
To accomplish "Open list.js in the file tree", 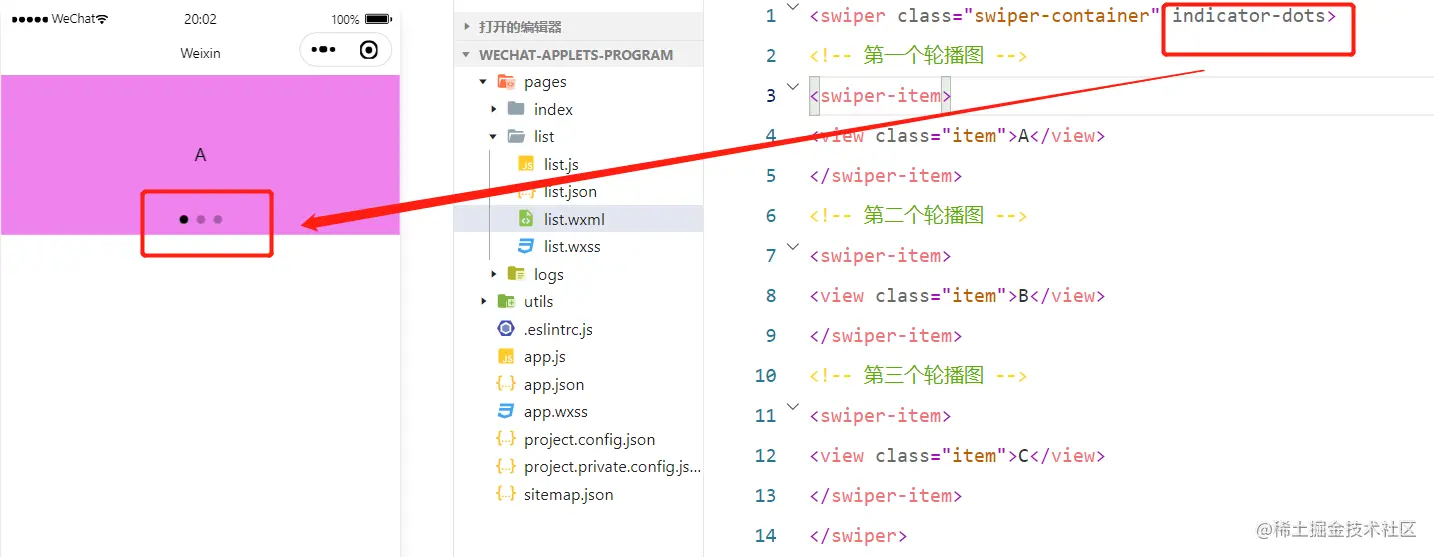I will point(561,164).
